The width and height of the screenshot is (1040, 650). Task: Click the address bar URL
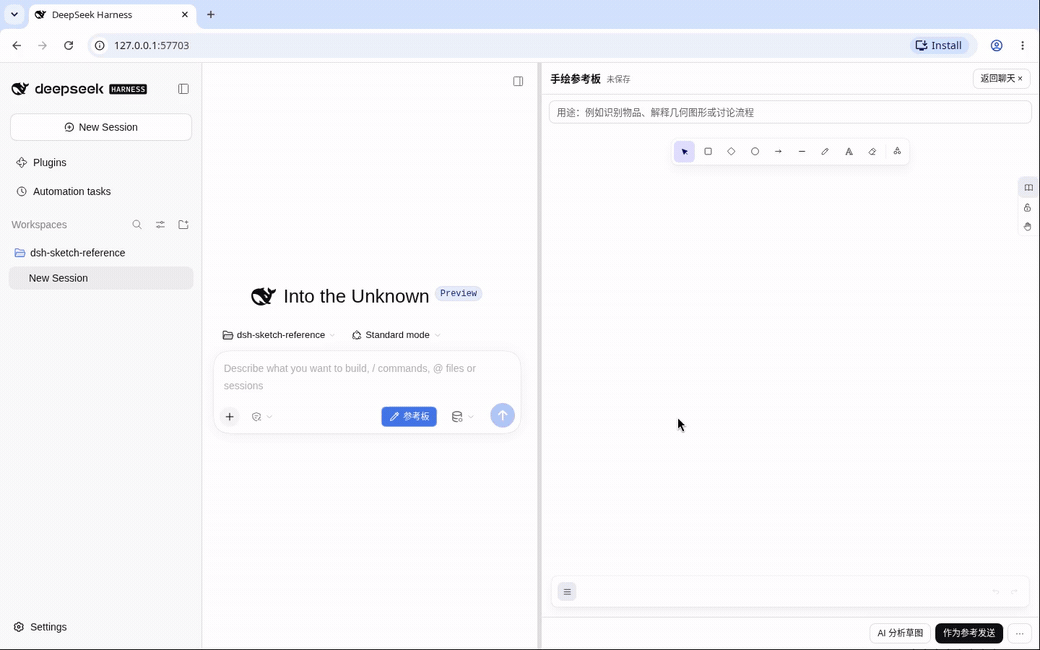[151, 45]
